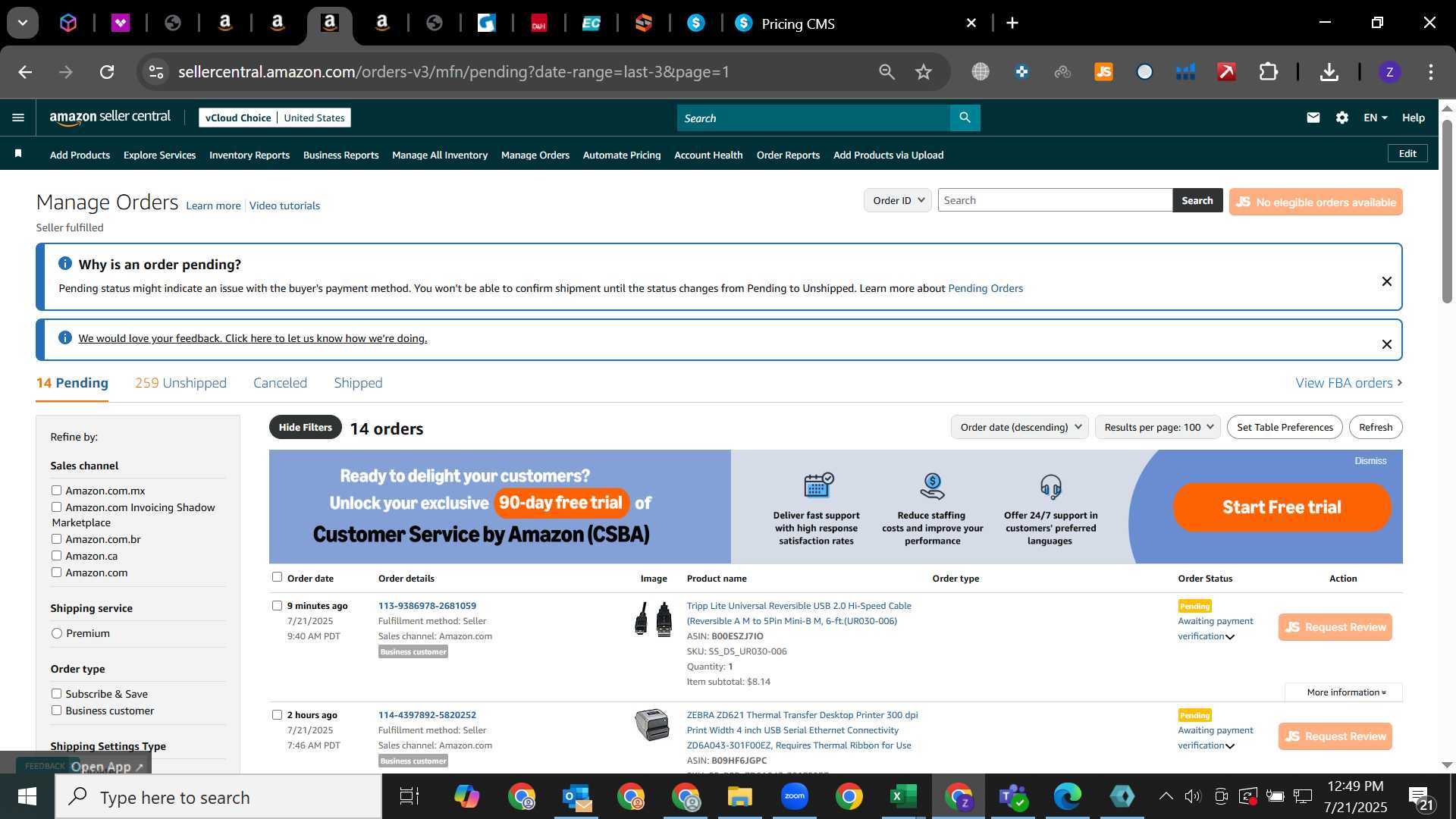Screen dimensions: 1456x819
Task: Check Amazon.com Invoicing Shadow Marketplace filter
Action: [56, 507]
